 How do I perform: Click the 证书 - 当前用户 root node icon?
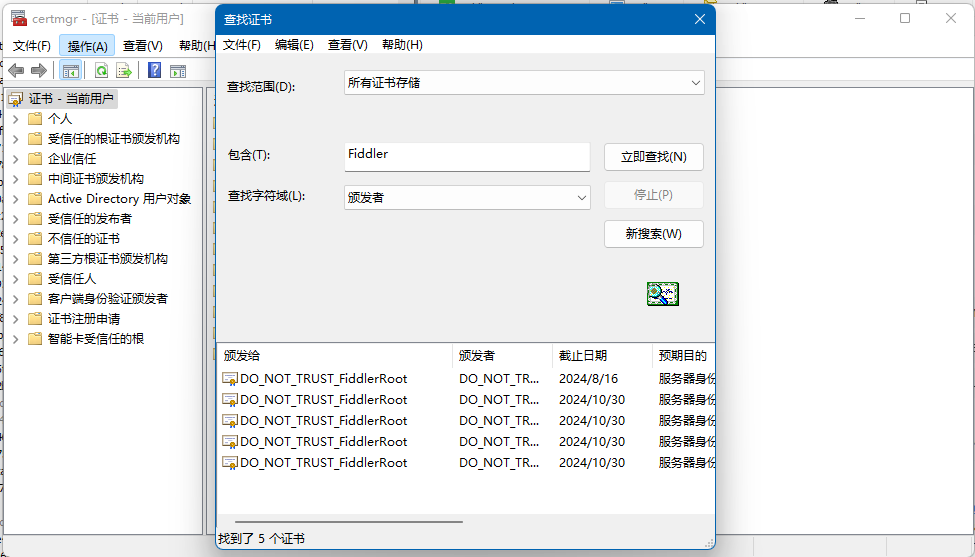[16, 99]
